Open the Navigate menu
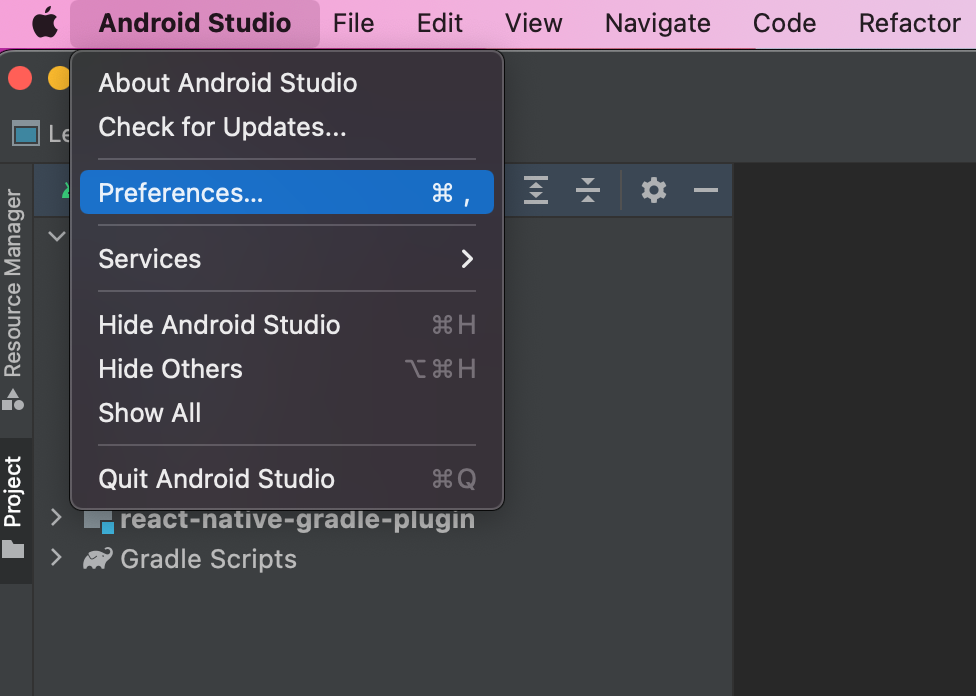Screen dimensions: 976x696 (657, 24)
